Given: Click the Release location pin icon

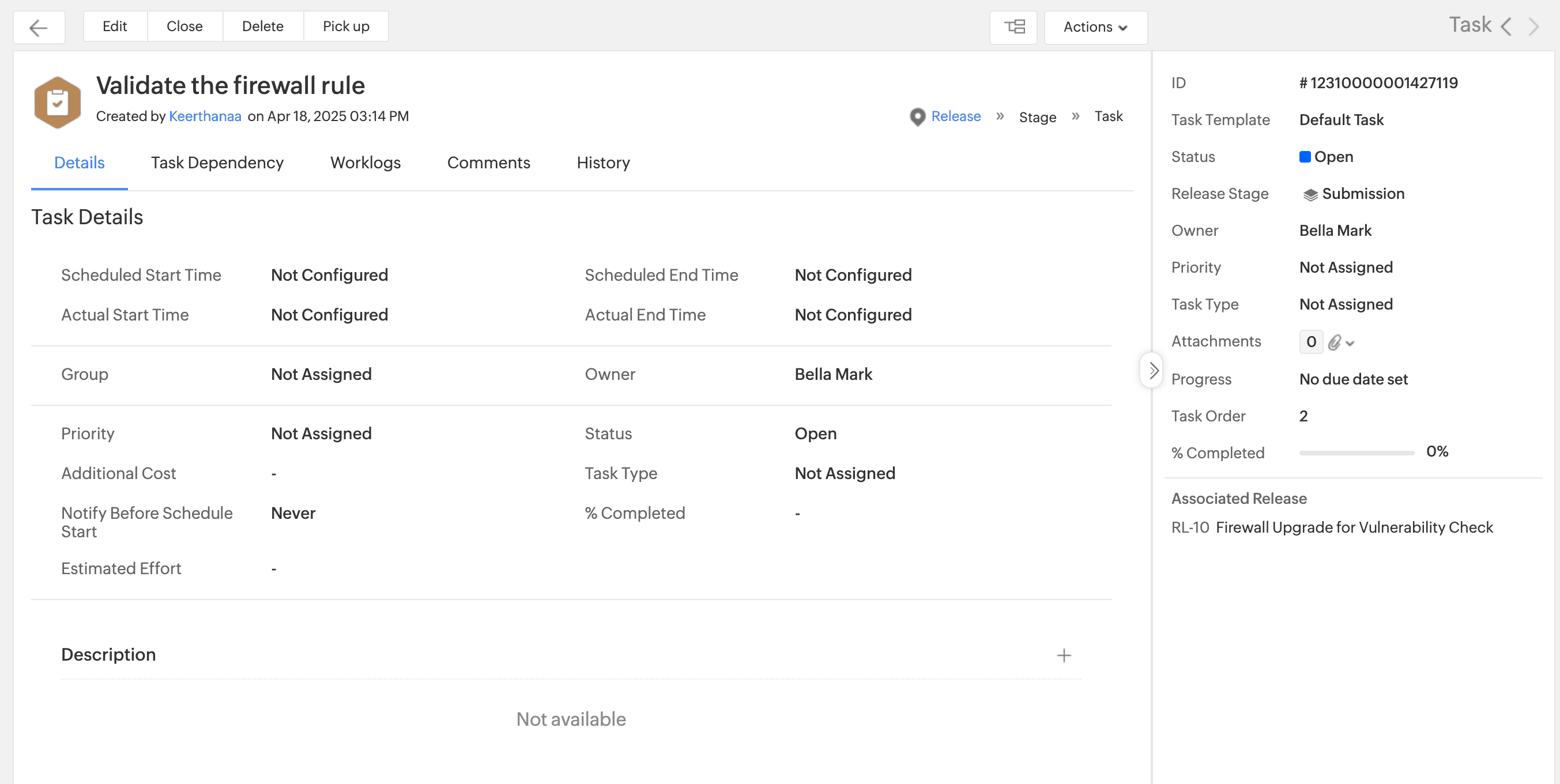Looking at the screenshot, I should point(917,117).
